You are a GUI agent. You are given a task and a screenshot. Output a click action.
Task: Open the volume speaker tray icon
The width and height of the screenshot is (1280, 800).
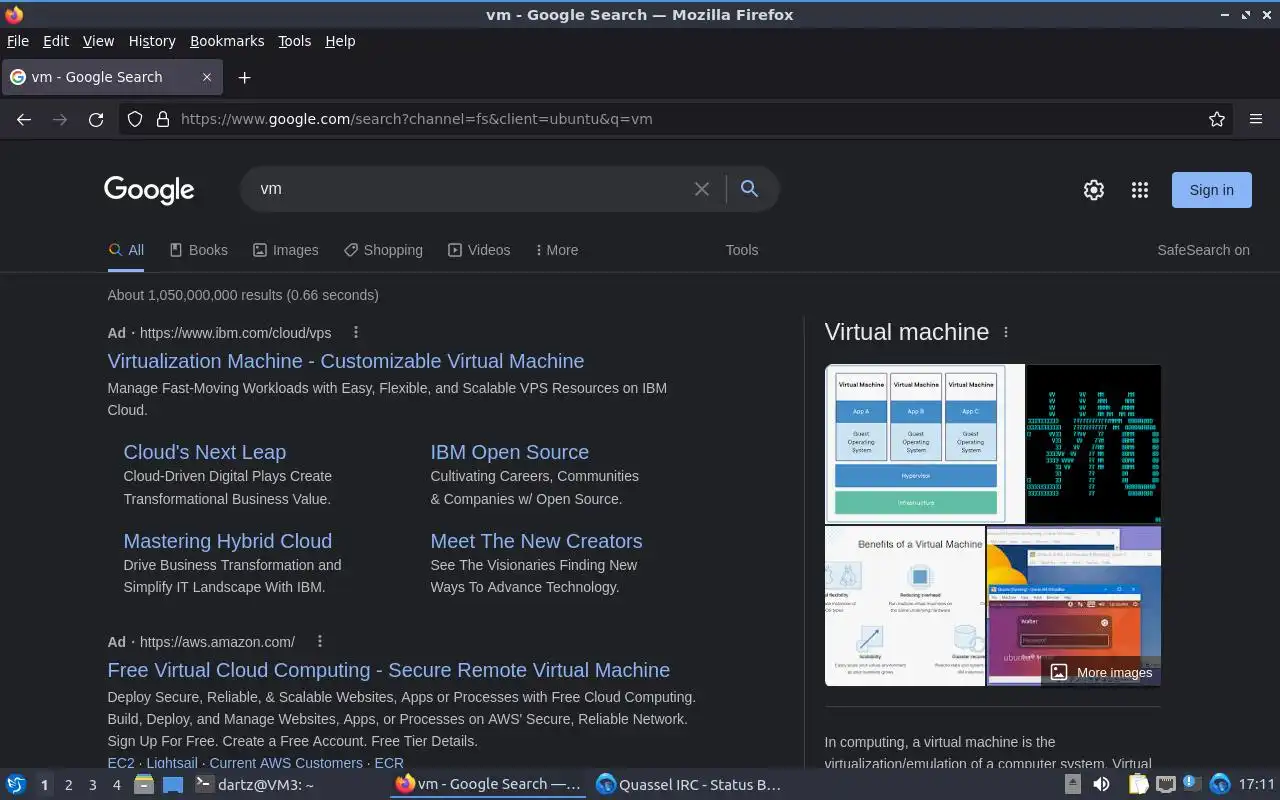(x=1101, y=785)
